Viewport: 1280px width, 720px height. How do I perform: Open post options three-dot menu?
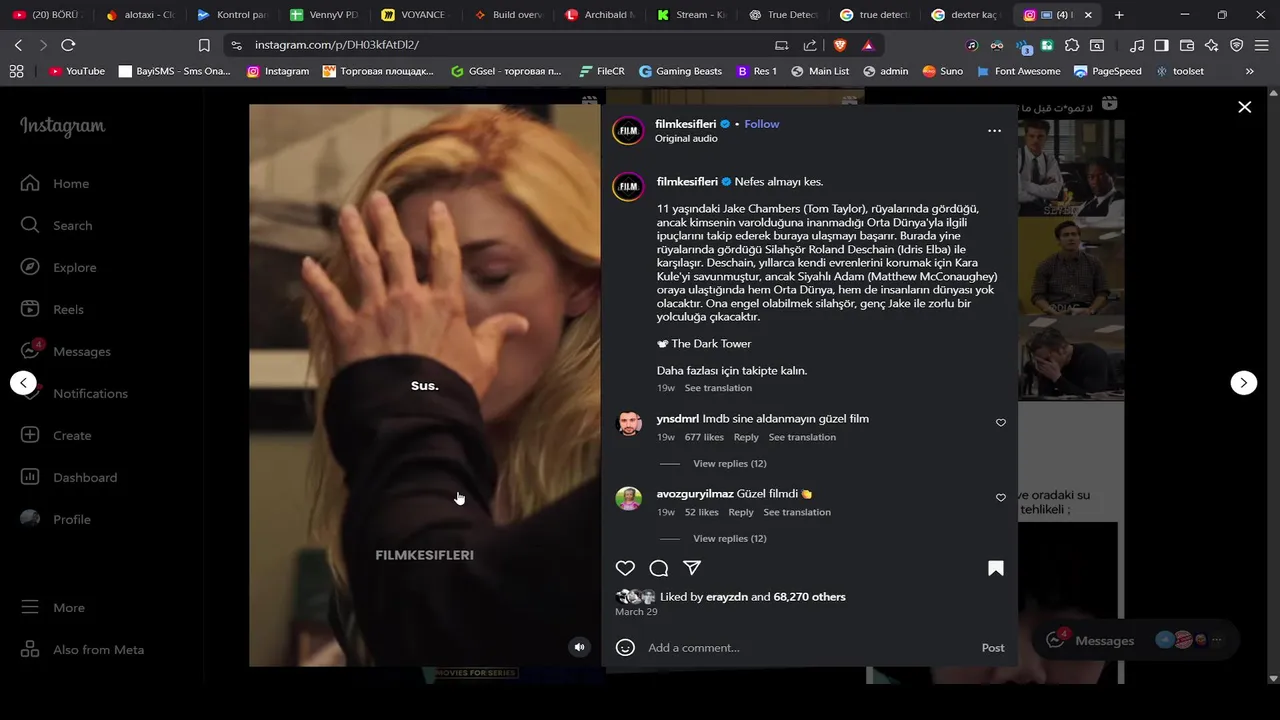point(994,131)
